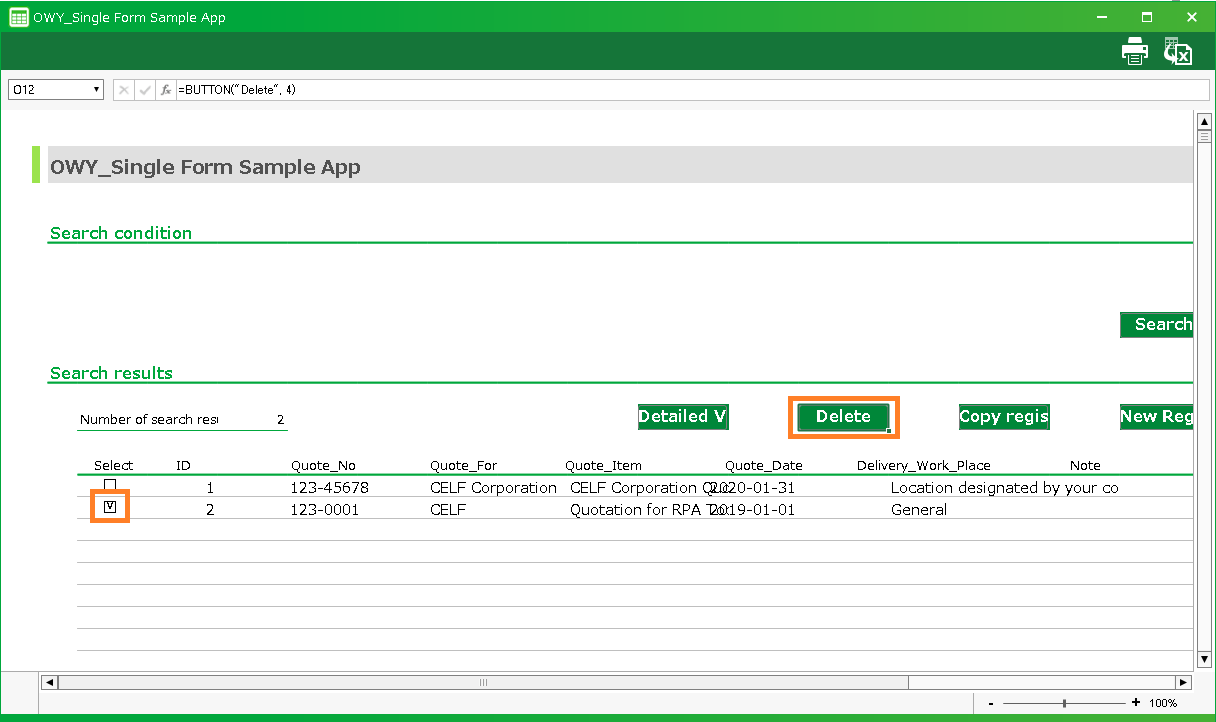
Task: Click the cancel X icon in formula bar
Action: click(x=124, y=90)
